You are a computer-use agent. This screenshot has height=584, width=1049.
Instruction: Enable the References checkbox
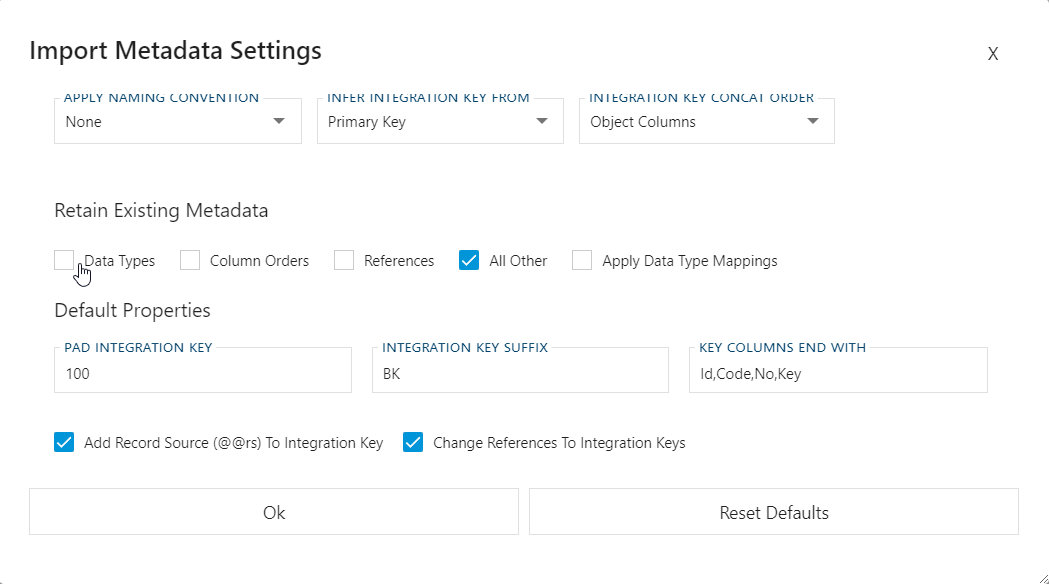tap(344, 259)
